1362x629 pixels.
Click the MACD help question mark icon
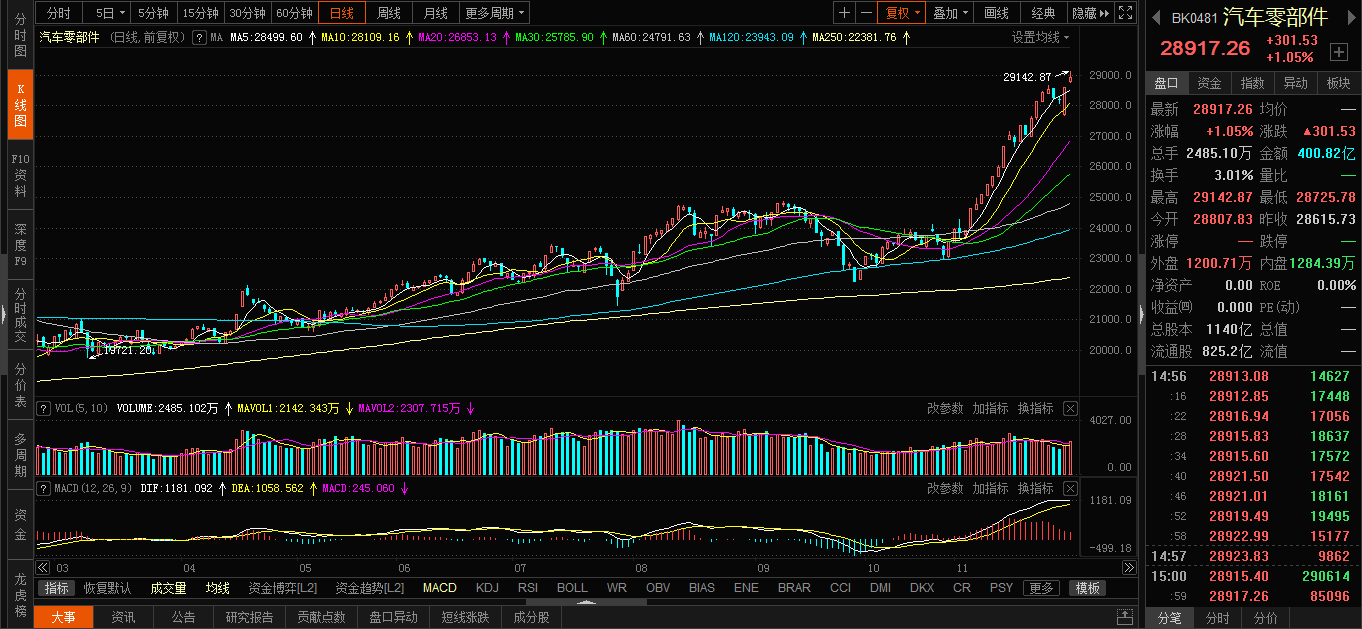[43, 488]
